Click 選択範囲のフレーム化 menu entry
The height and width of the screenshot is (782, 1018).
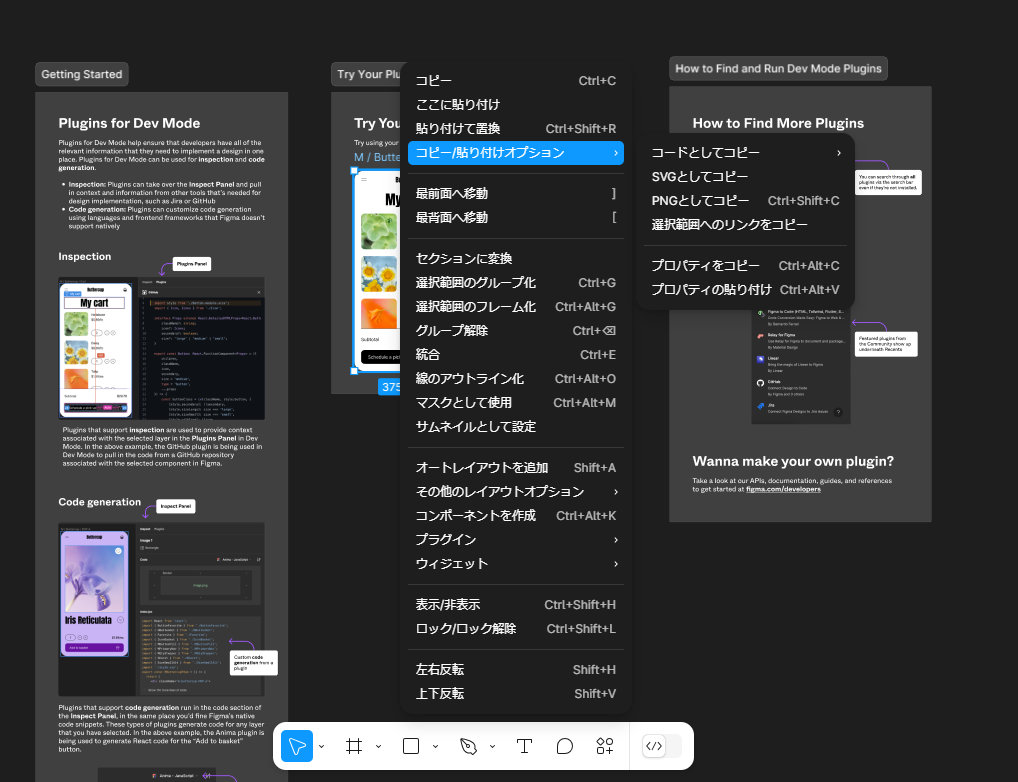point(515,307)
